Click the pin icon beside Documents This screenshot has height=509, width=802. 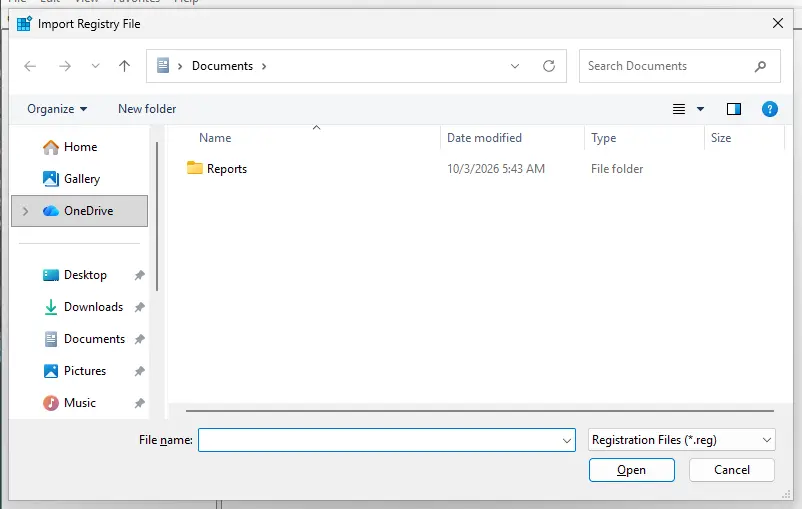click(139, 339)
